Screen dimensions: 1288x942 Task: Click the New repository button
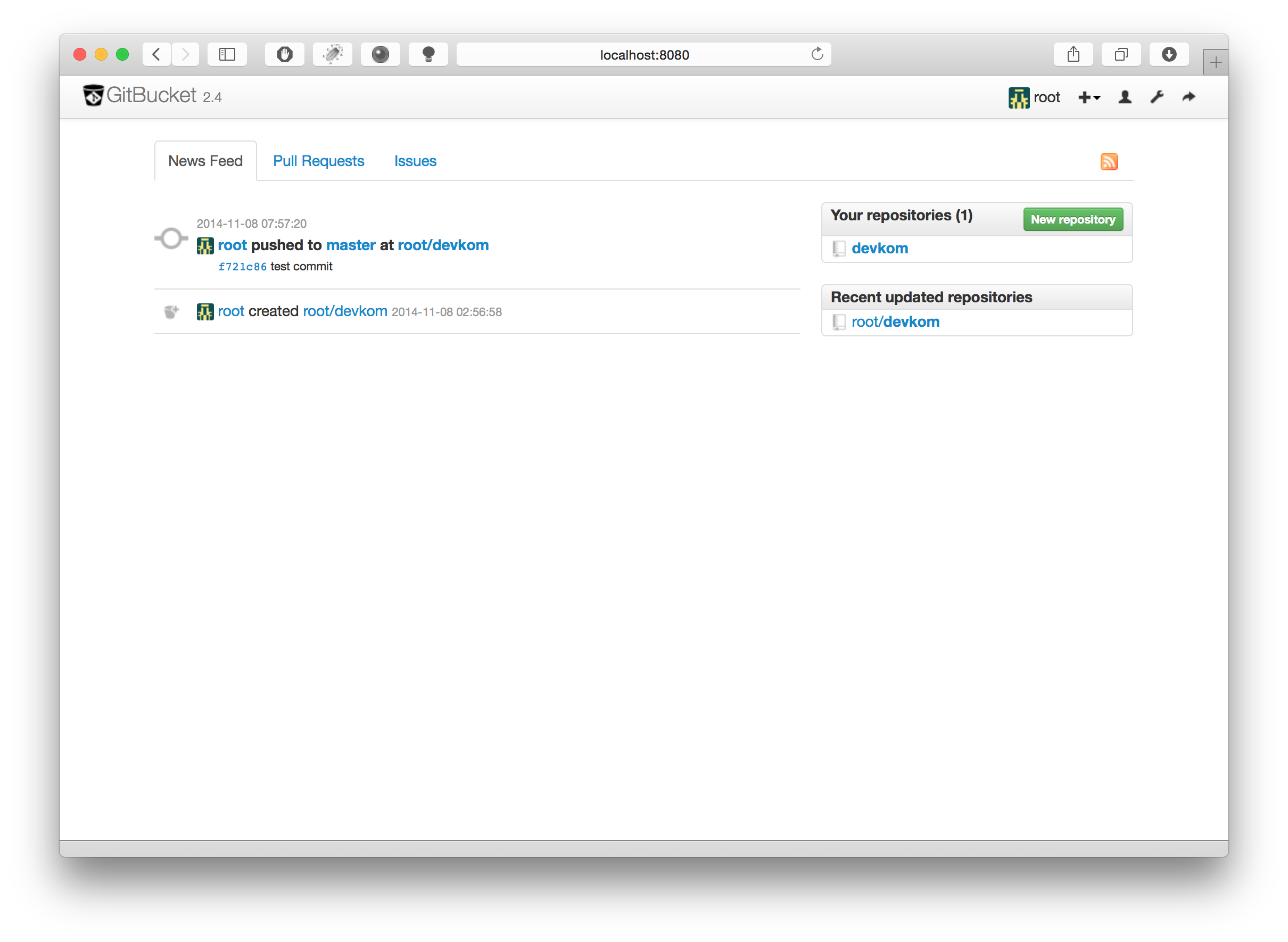click(x=1072, y=219)
